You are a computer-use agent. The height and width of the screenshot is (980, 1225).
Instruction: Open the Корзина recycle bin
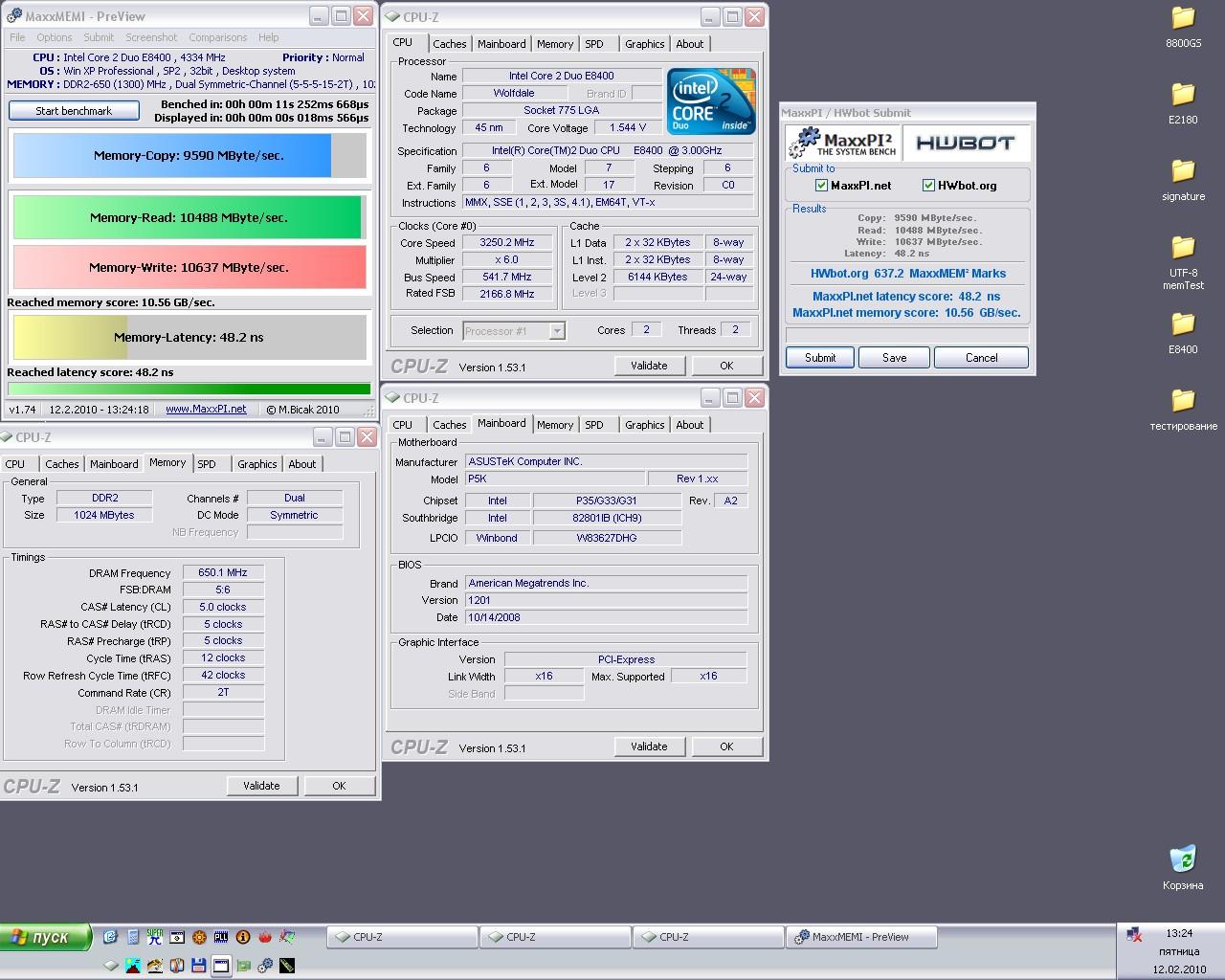click(1183, 867)
